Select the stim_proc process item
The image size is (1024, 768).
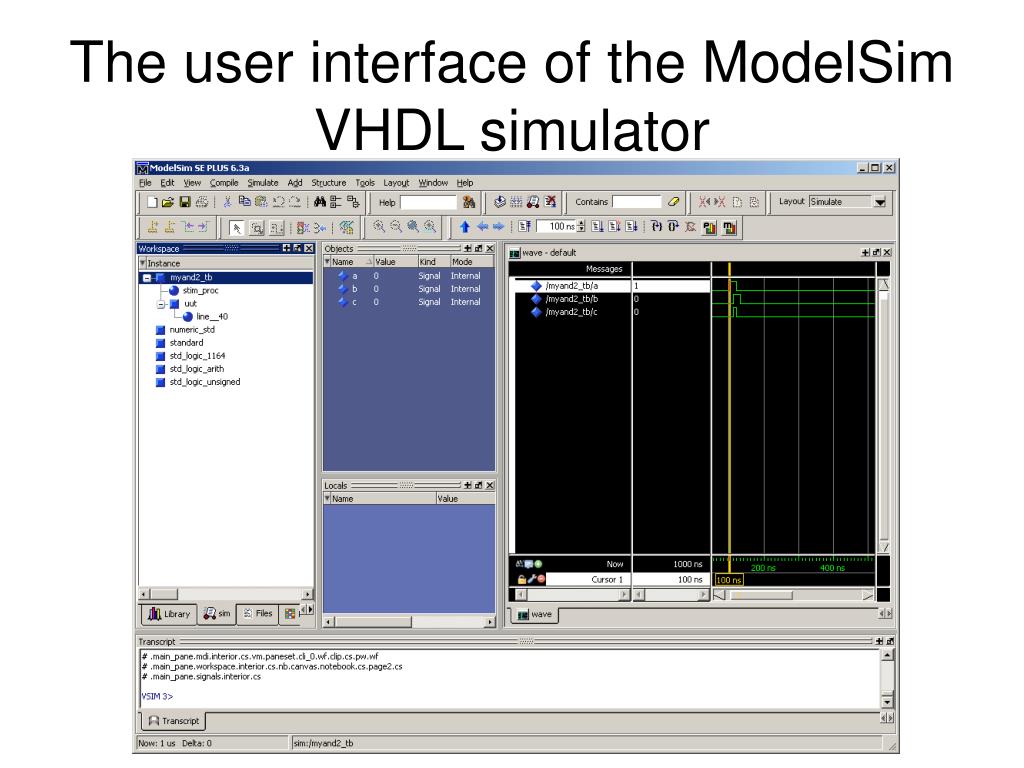(200, 291)
